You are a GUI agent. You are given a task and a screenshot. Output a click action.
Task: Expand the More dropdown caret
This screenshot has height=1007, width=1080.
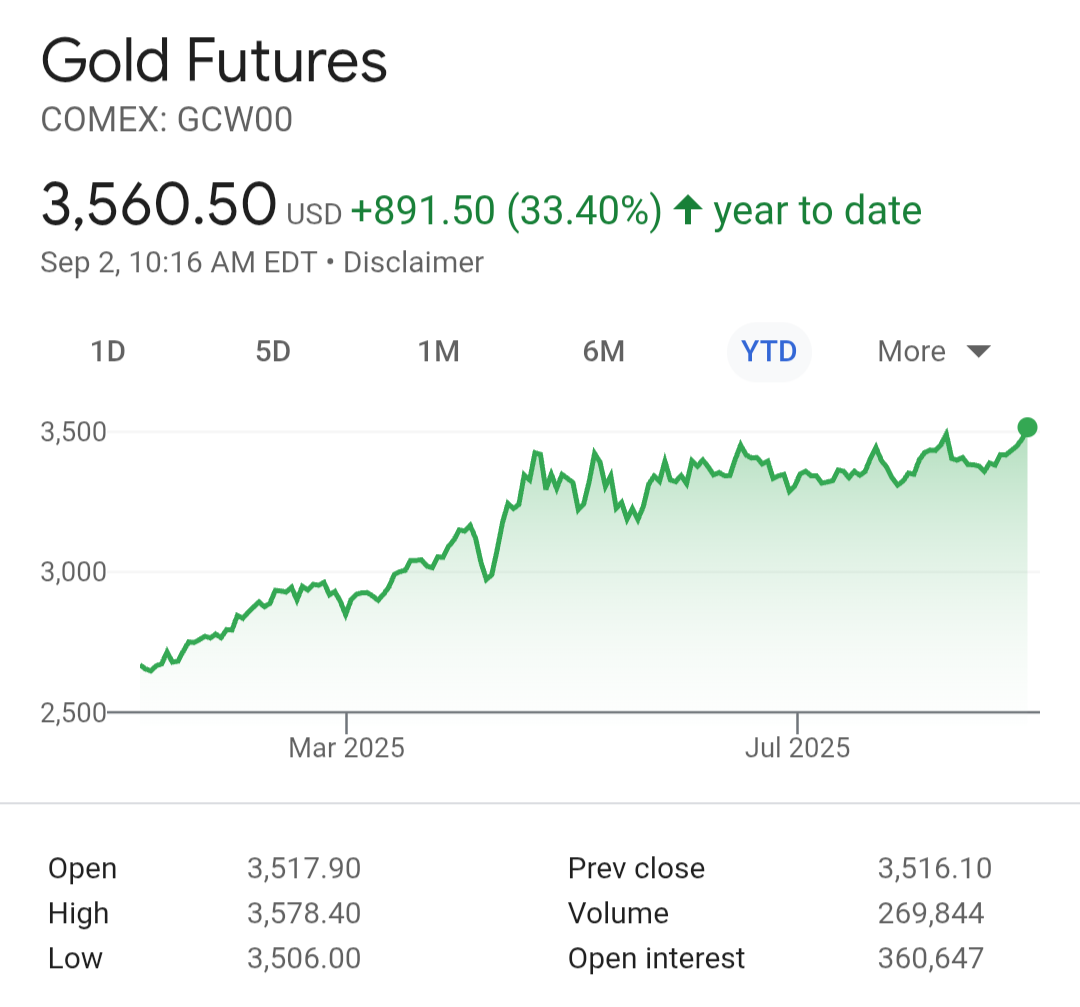(x=979, y=351)
